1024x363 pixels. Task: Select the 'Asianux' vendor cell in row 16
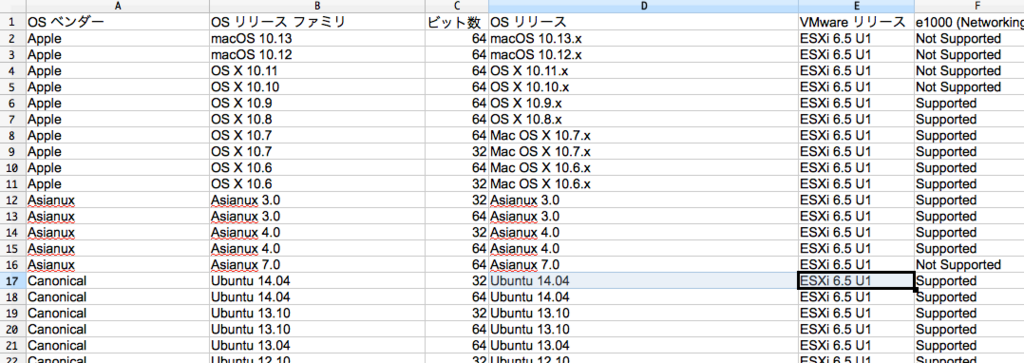pos(118,264)
